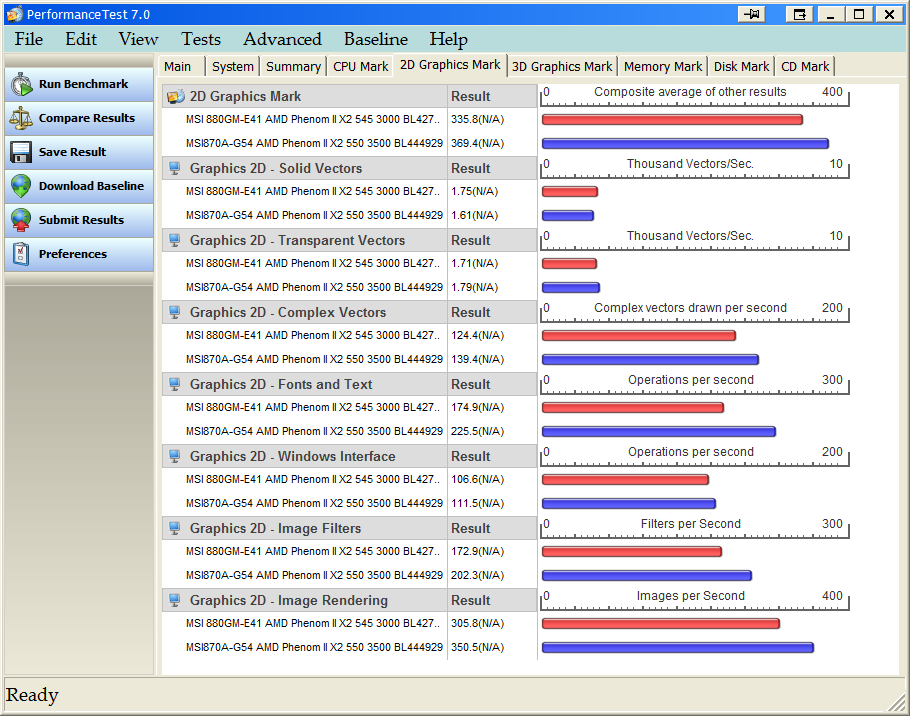Viewport: 910px width, 716px height.
Task: Click the Compare Results button label
Action: coord(87,118)
